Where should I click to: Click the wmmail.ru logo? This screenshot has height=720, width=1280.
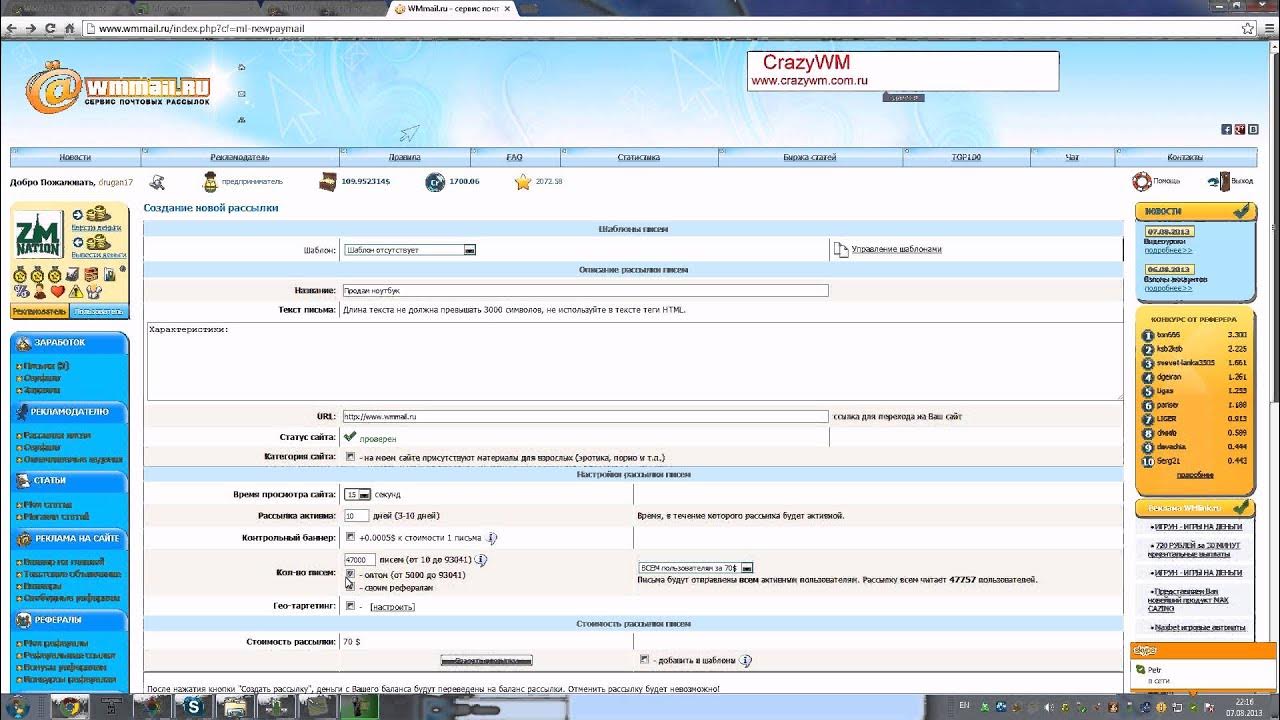pos(118,89)
